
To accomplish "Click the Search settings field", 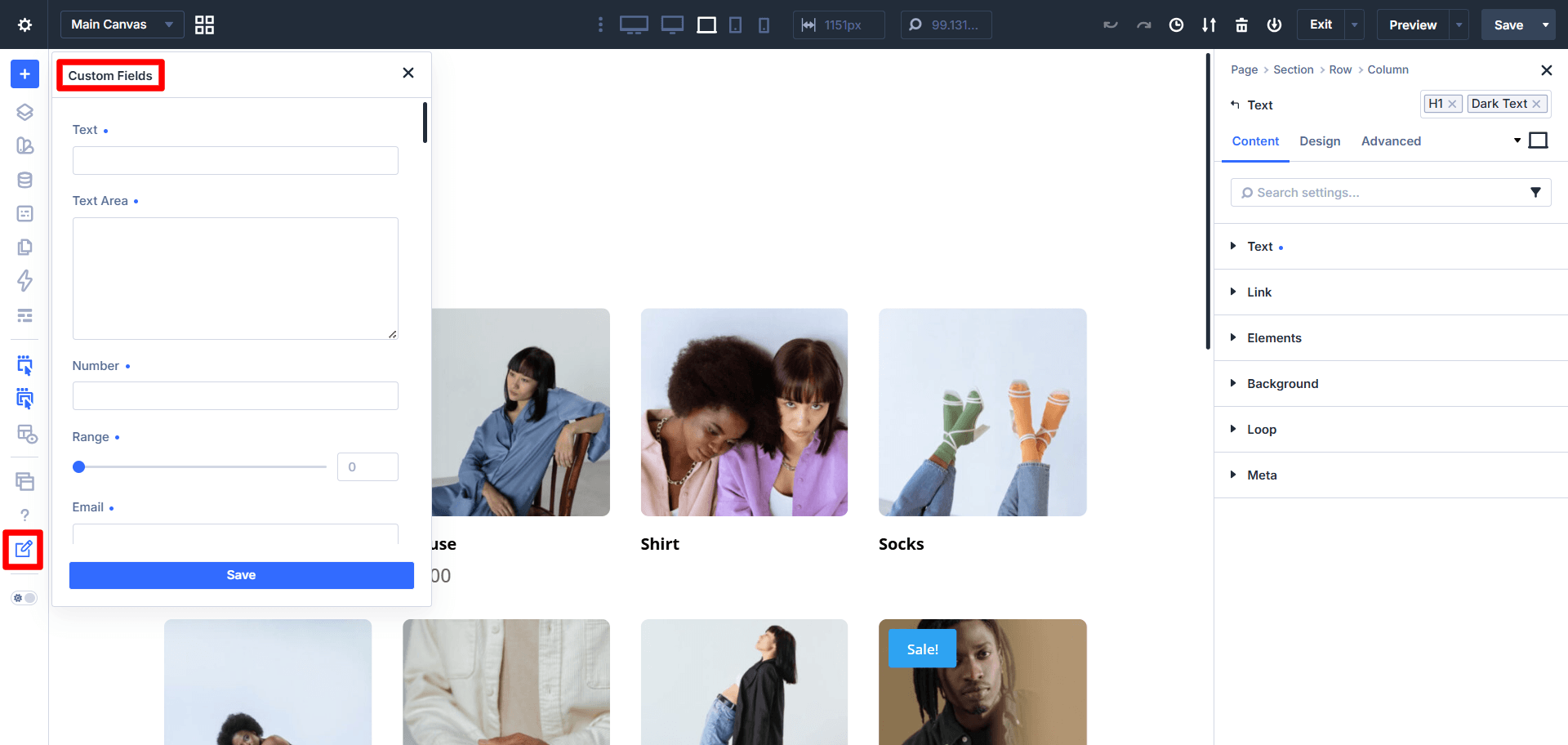I will click(1391, 192).
